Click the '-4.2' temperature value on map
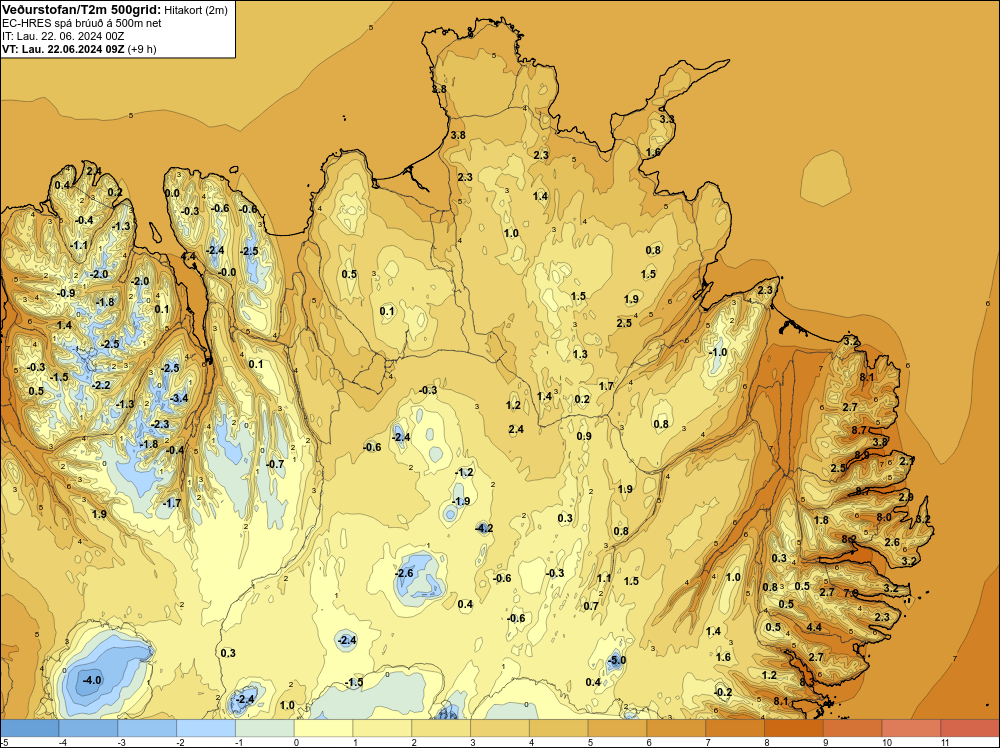 (x=484, y=528)
